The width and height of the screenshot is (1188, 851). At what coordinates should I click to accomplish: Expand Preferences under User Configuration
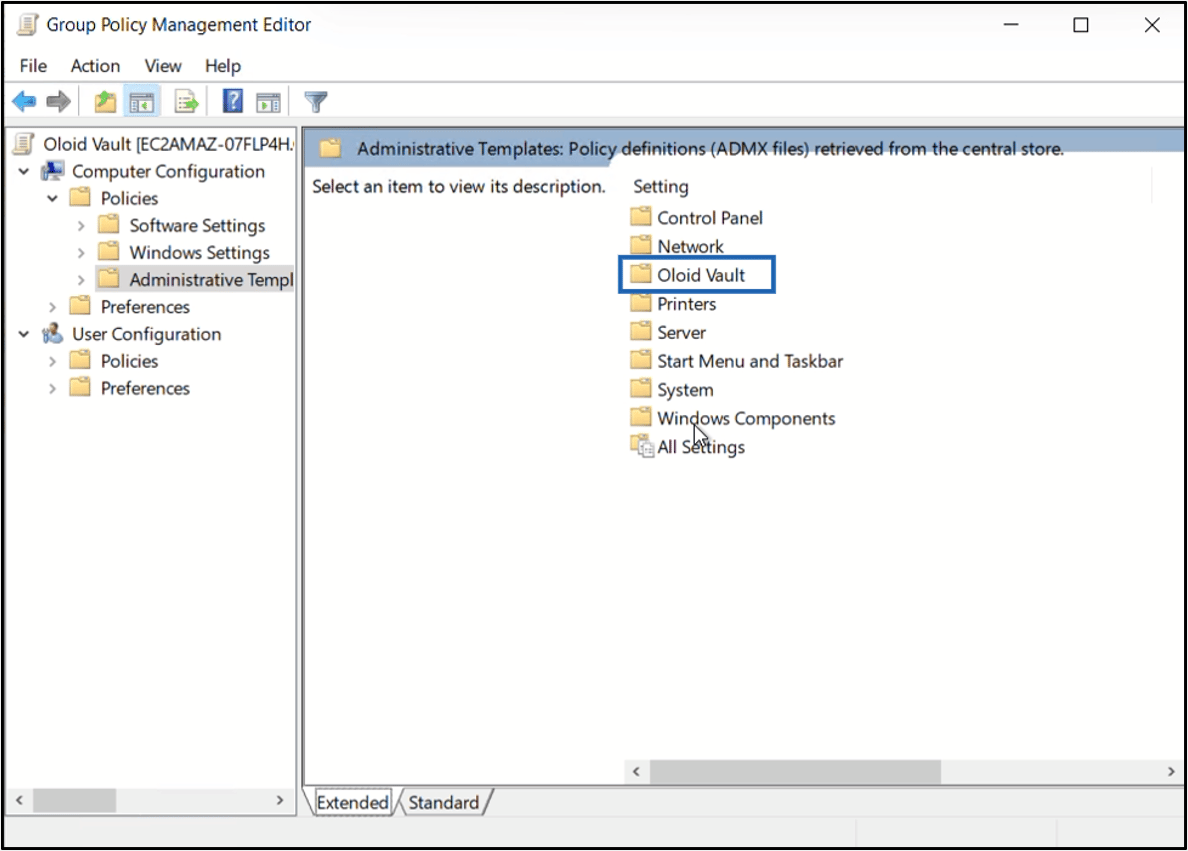[x=52, y=388]
